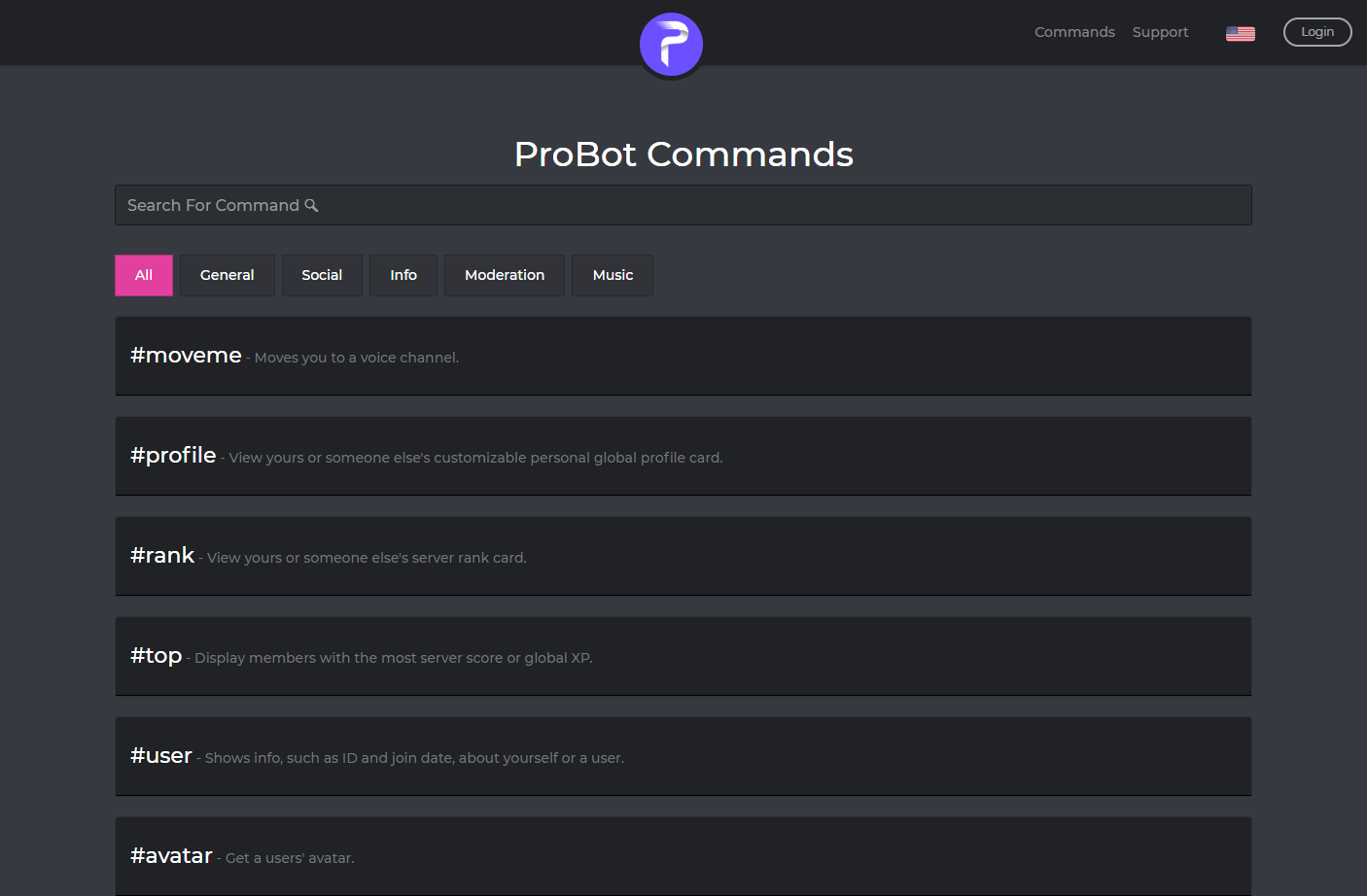Viewport: 1367px width, 896px height.
Task: Select the All category tab
Action: [144, 275]
